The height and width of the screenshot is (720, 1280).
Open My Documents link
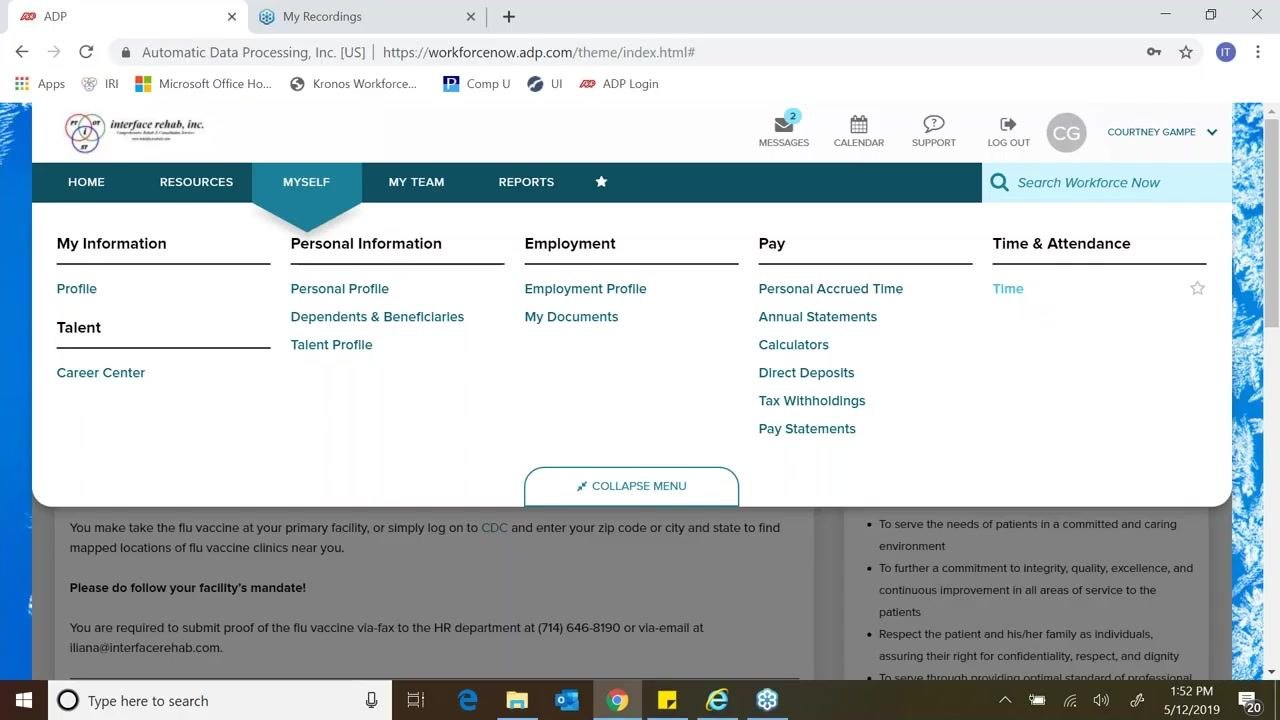[x=571, y=316]
